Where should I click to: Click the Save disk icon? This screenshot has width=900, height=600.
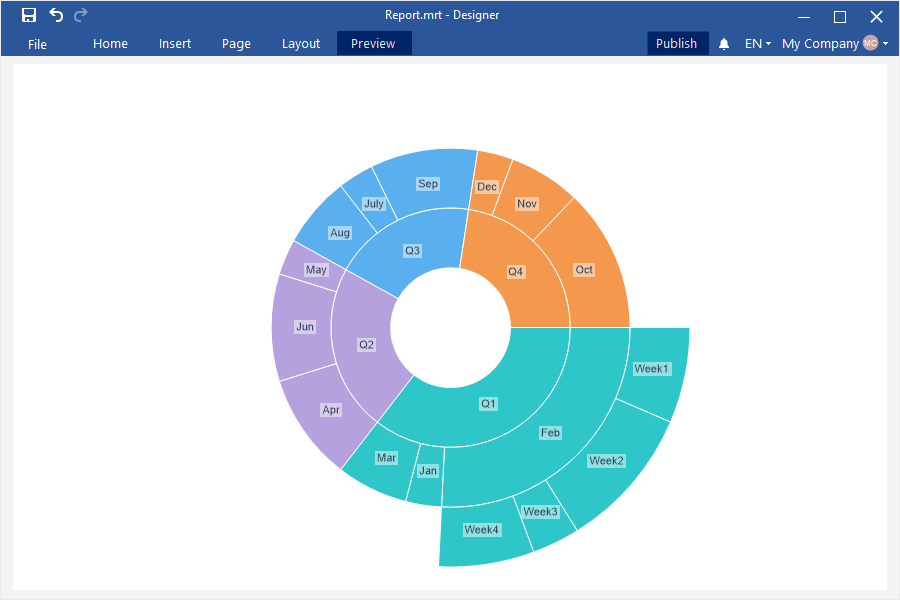29,15
